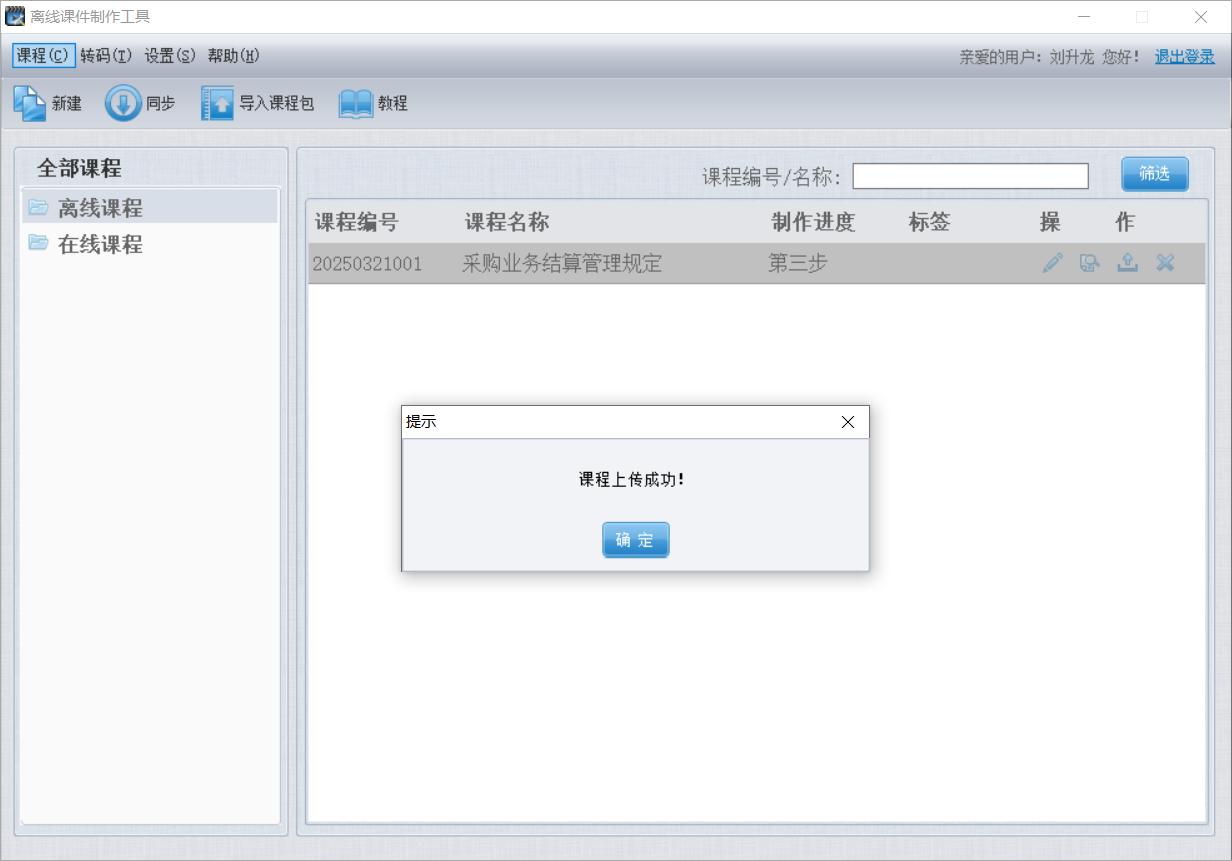Open the 教程 tutorial book icon
Image resolution: width=1232 pixels, height=861 pixels.
tap(355, 103)
